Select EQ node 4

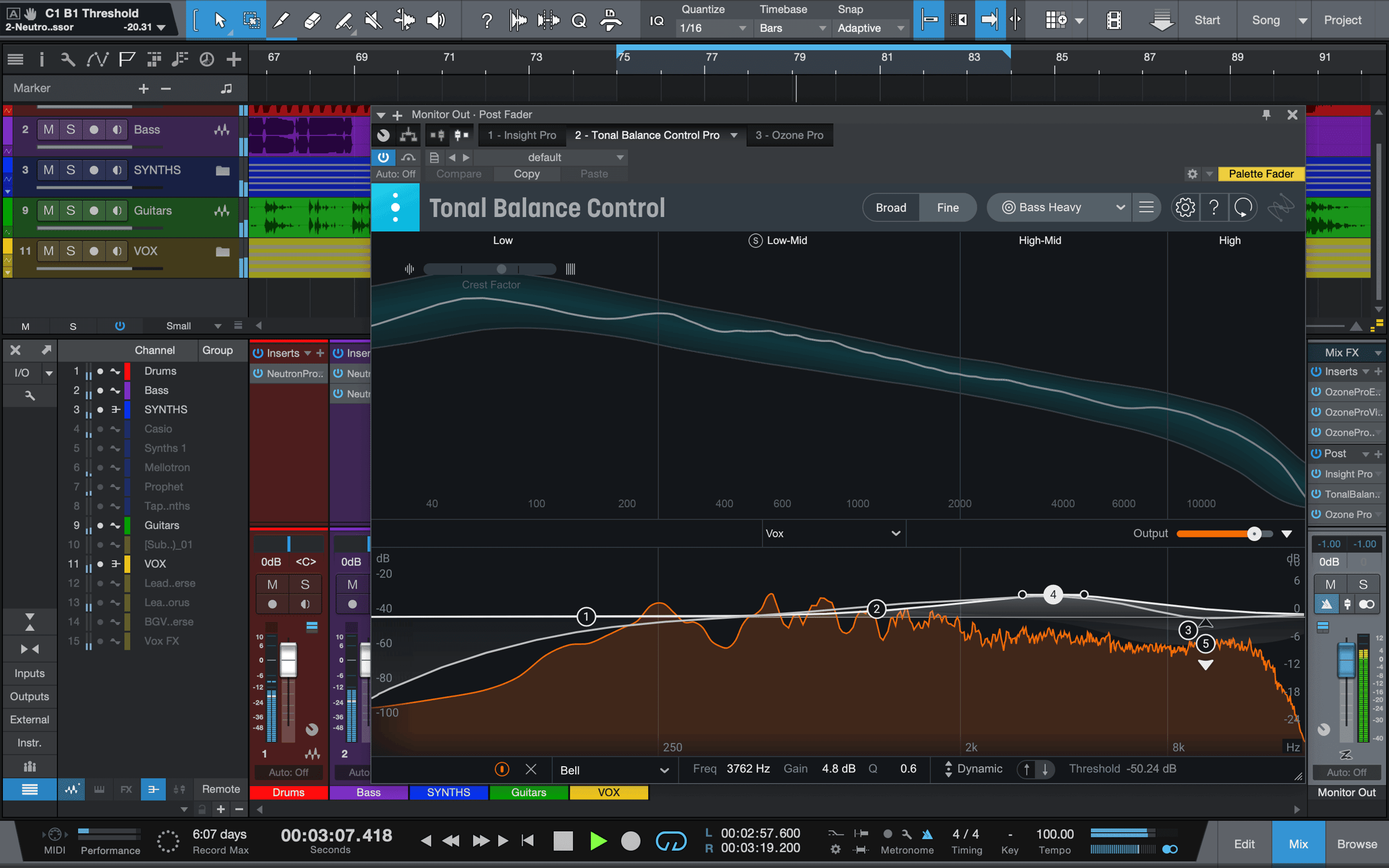tap(1053, 594)
